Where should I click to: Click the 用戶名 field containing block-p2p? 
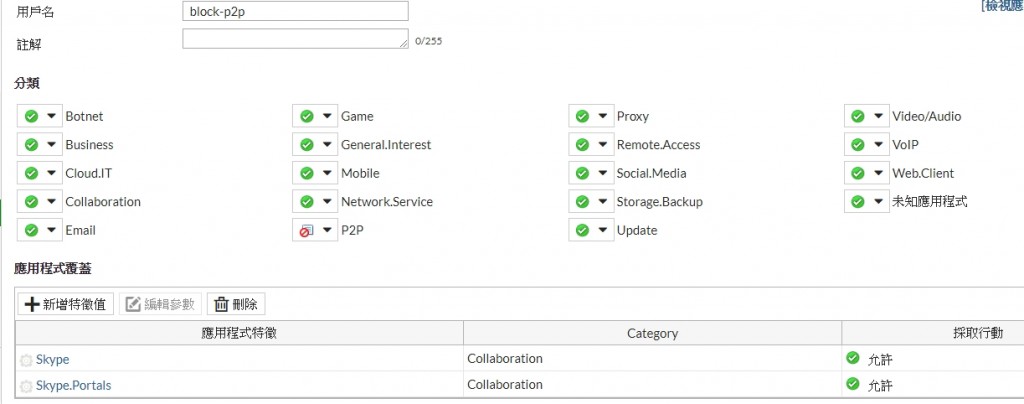(x=296, y=11)
